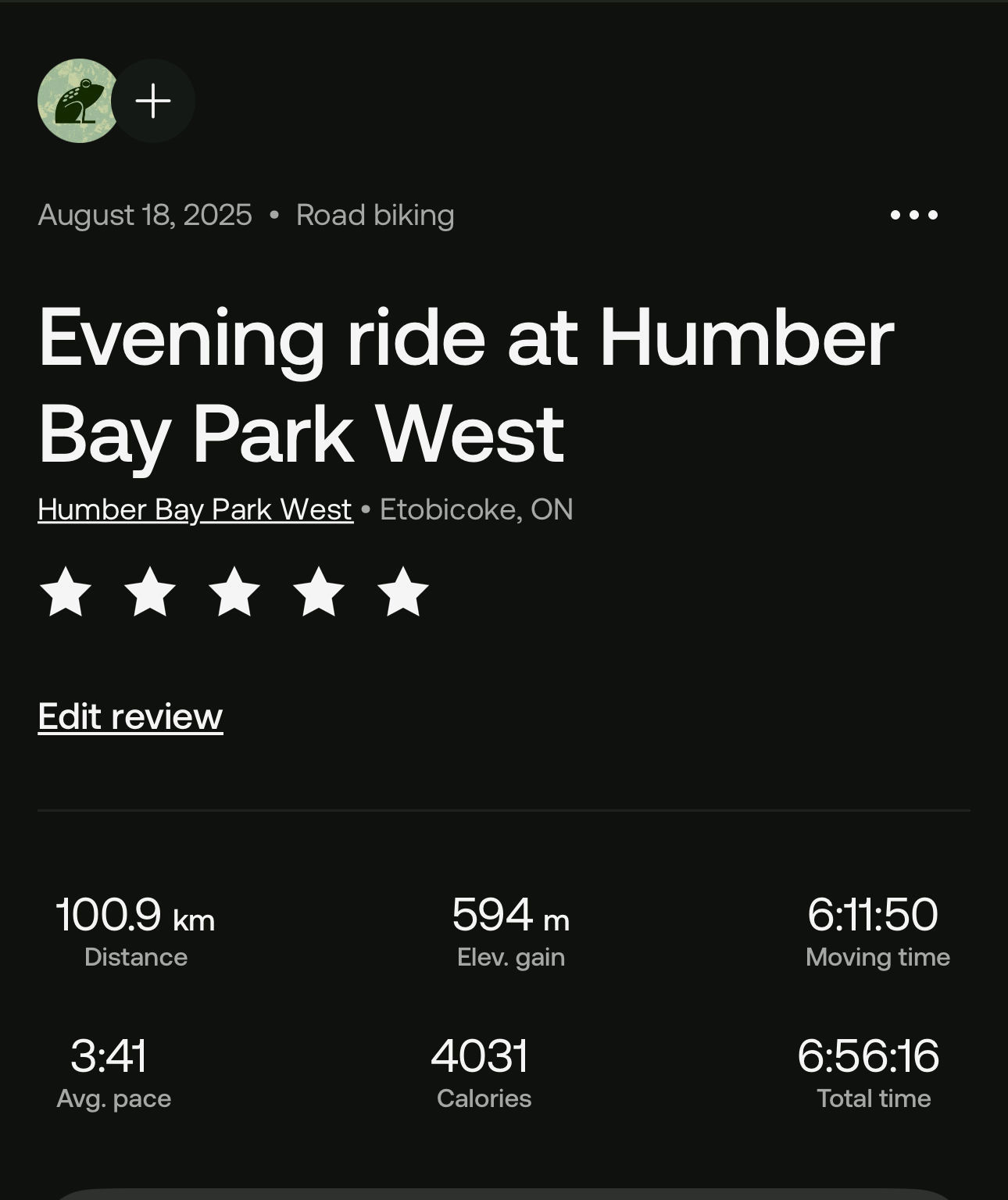1008x1200 pixels.
Task: Click the Edit review link
Action: (130, 716)
